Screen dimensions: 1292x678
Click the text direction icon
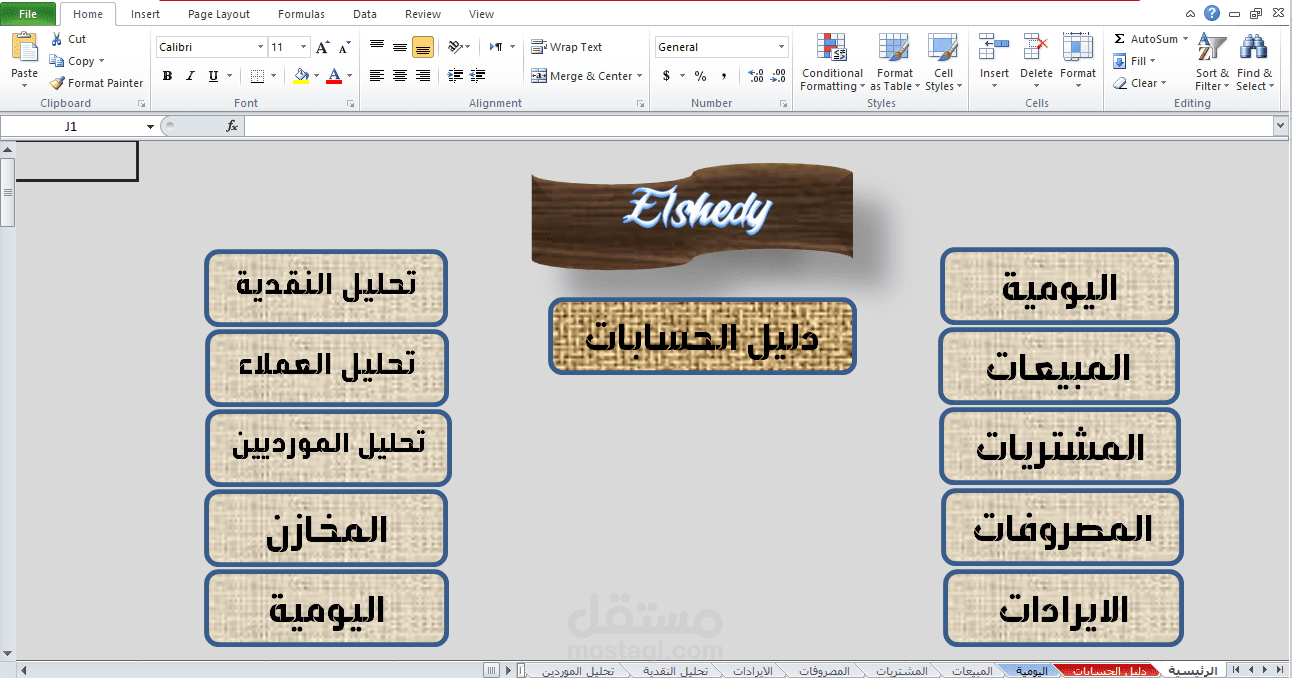tap(497, 47)
